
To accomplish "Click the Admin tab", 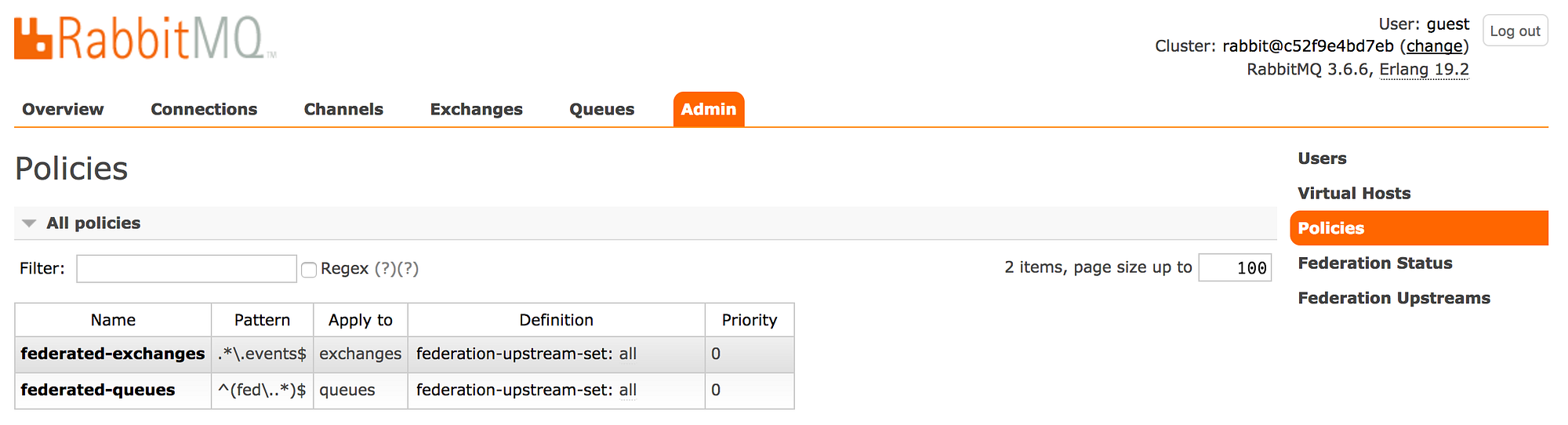I will [x=708, y=110].
